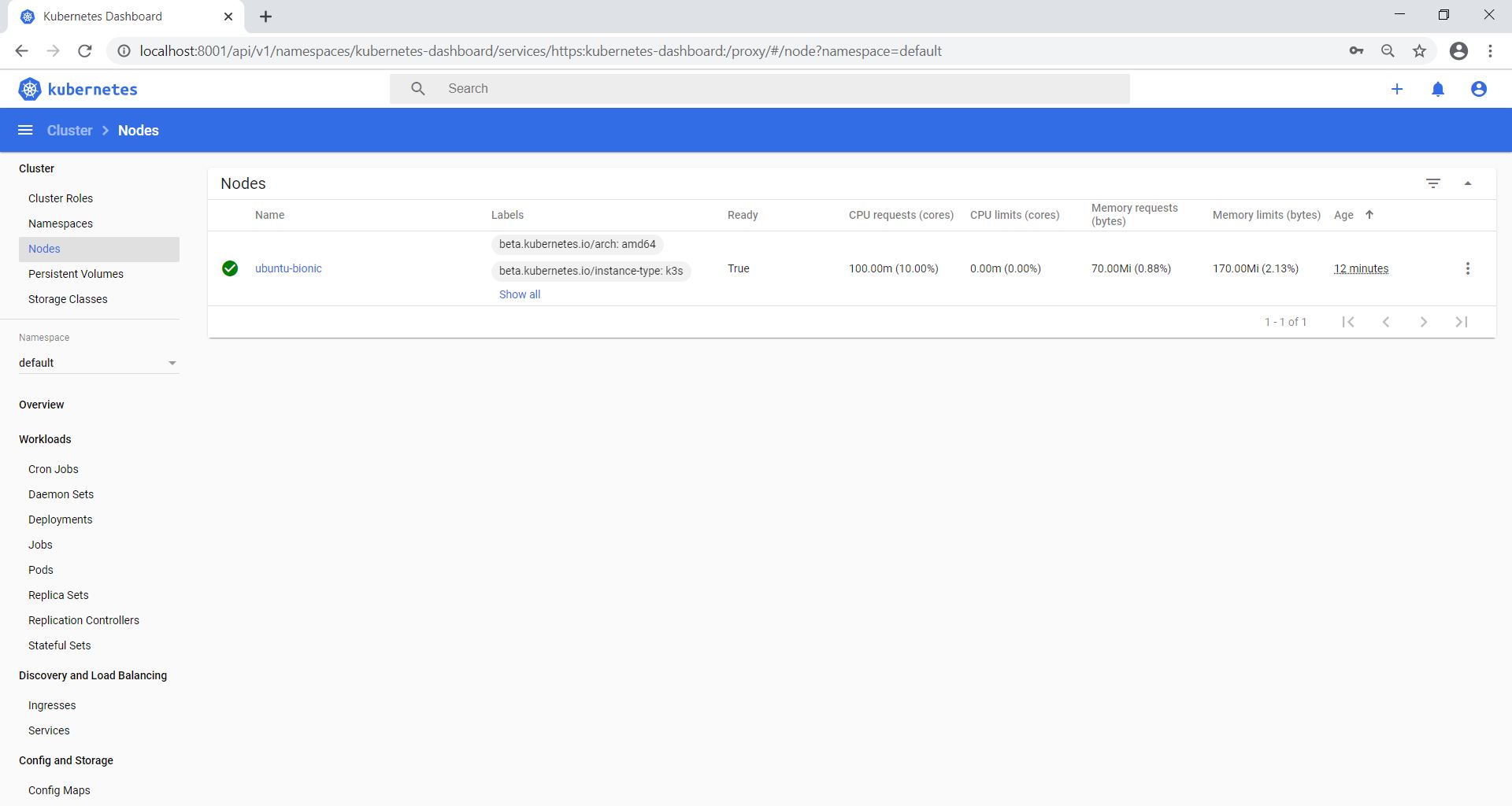Select Persistent Volumes in the sidebar

76,274
